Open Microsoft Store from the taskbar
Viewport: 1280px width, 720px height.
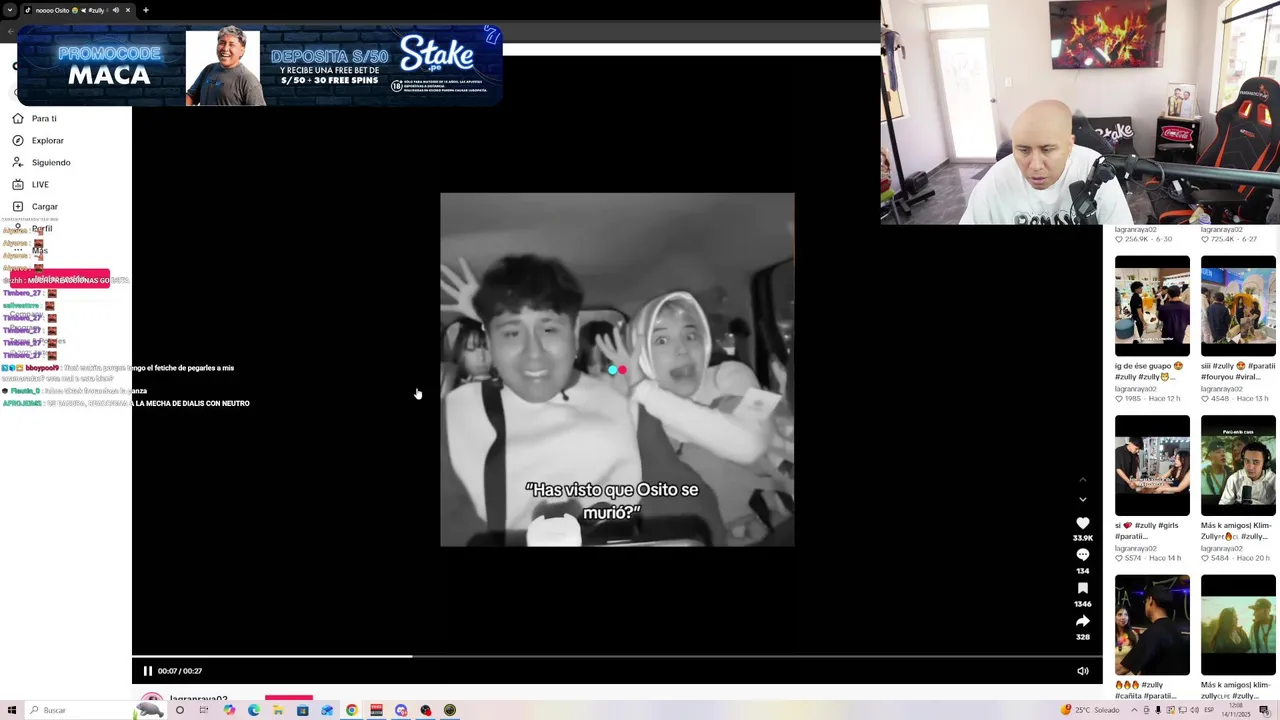coord(303,710)
